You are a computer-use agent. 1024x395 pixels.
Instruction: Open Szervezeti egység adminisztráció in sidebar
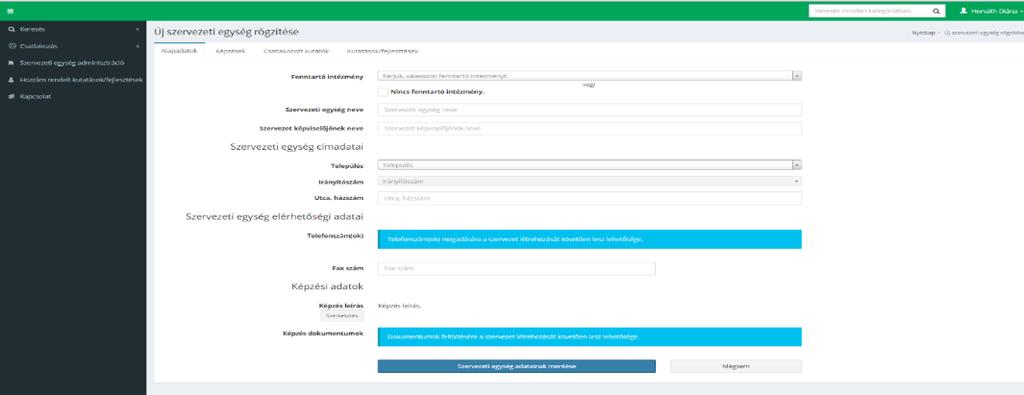click(x=72, y=63)
